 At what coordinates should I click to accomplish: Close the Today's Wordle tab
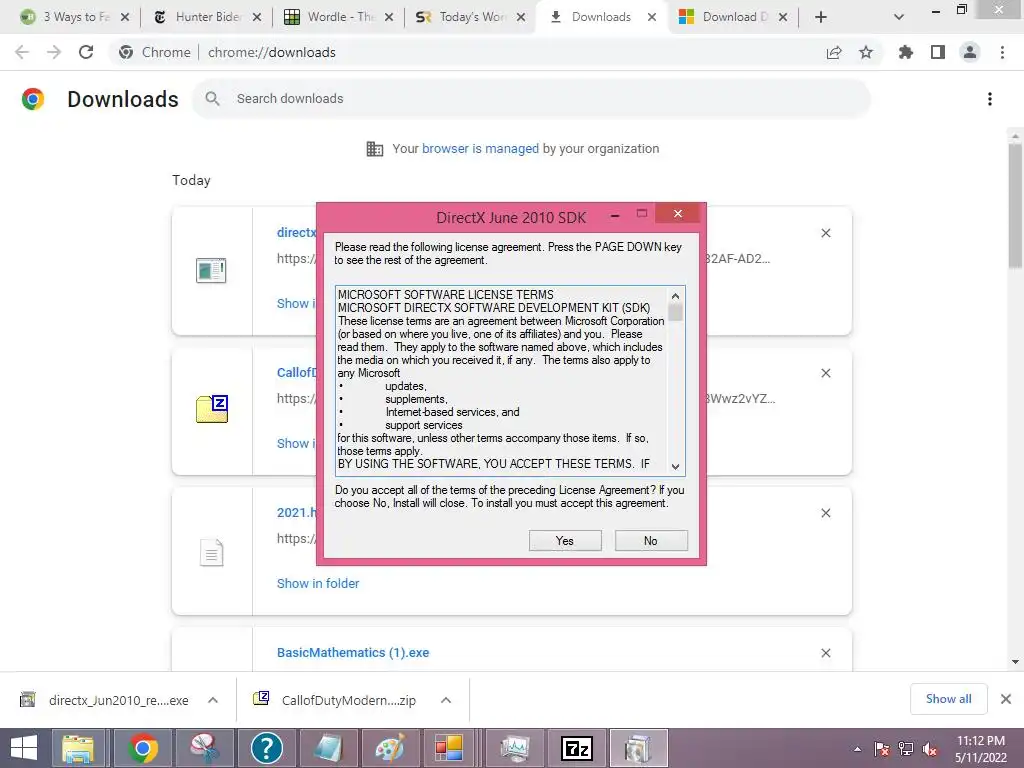point(520,17)
